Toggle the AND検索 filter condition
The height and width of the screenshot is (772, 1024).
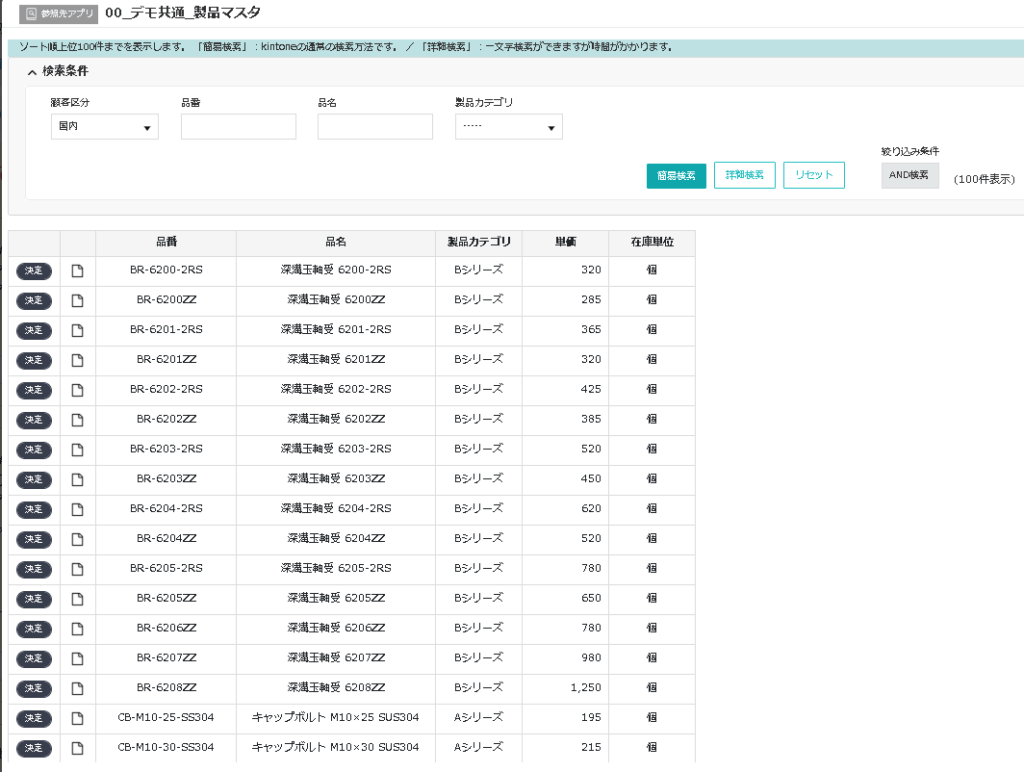tap(909, 175)
